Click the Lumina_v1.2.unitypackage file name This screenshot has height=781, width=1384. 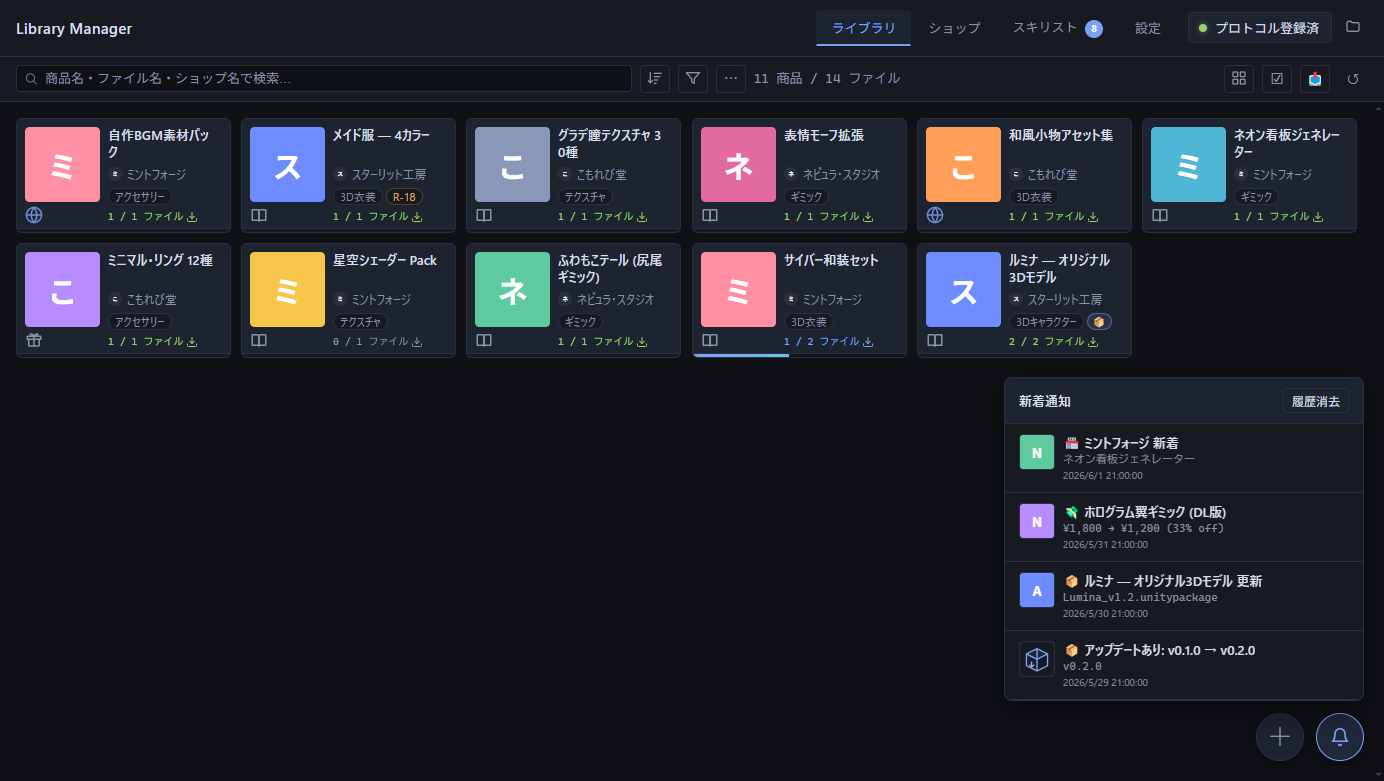pyautogui.click(x=1140, y=597)
